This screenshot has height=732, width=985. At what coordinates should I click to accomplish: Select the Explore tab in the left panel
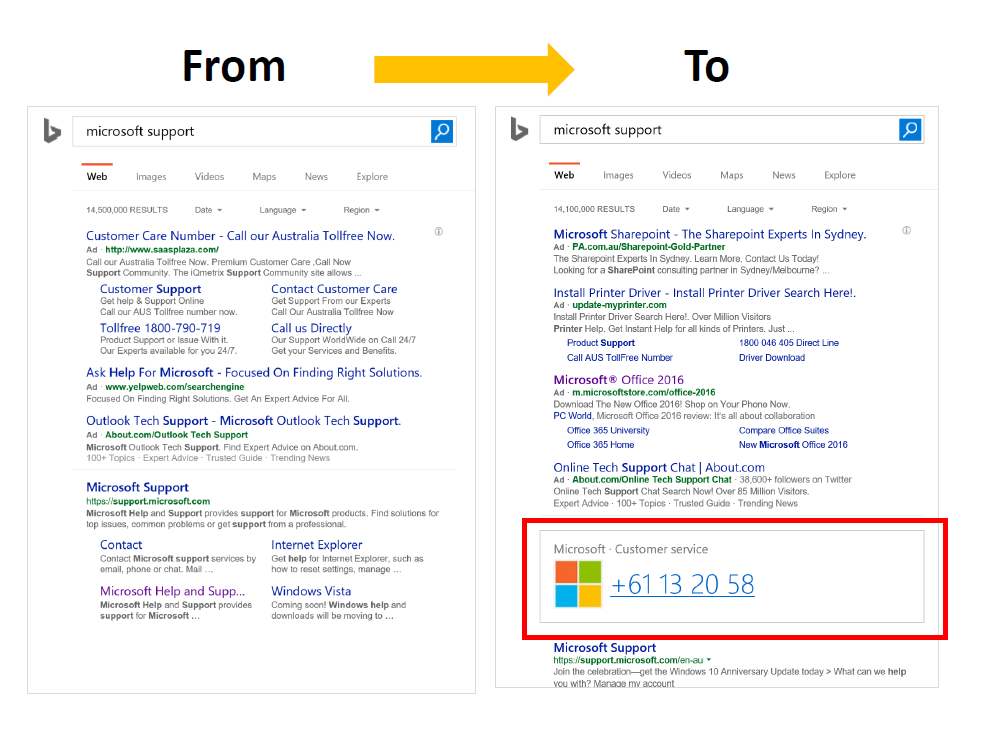pos(372,177)
